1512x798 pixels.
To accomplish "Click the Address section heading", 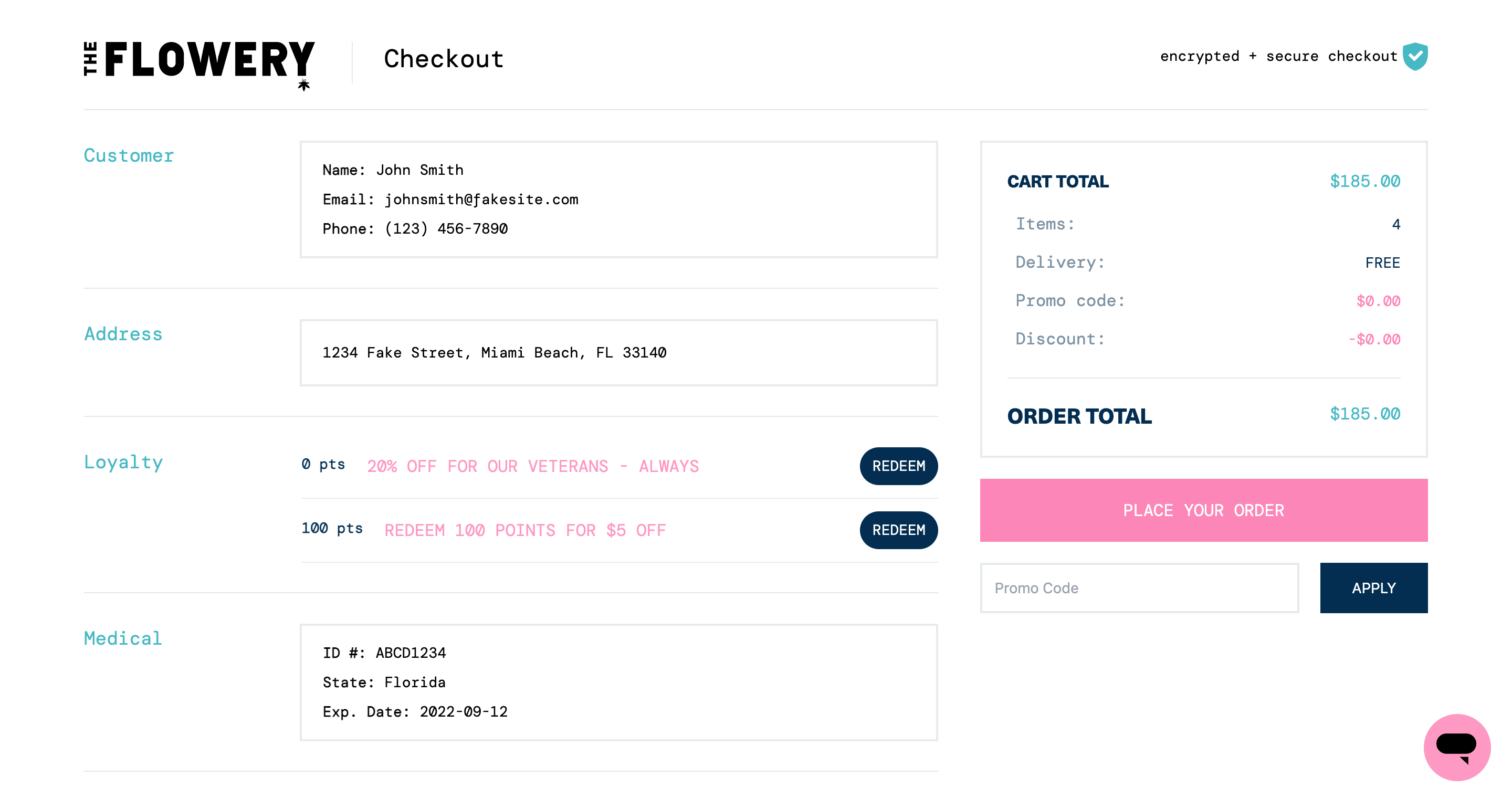I will coord(123,334).
